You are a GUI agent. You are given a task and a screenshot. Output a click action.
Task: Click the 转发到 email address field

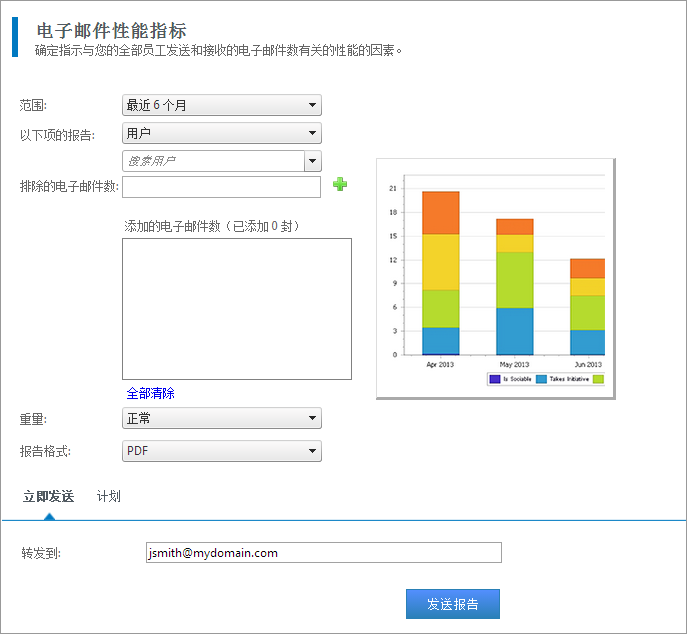[323, 553]
